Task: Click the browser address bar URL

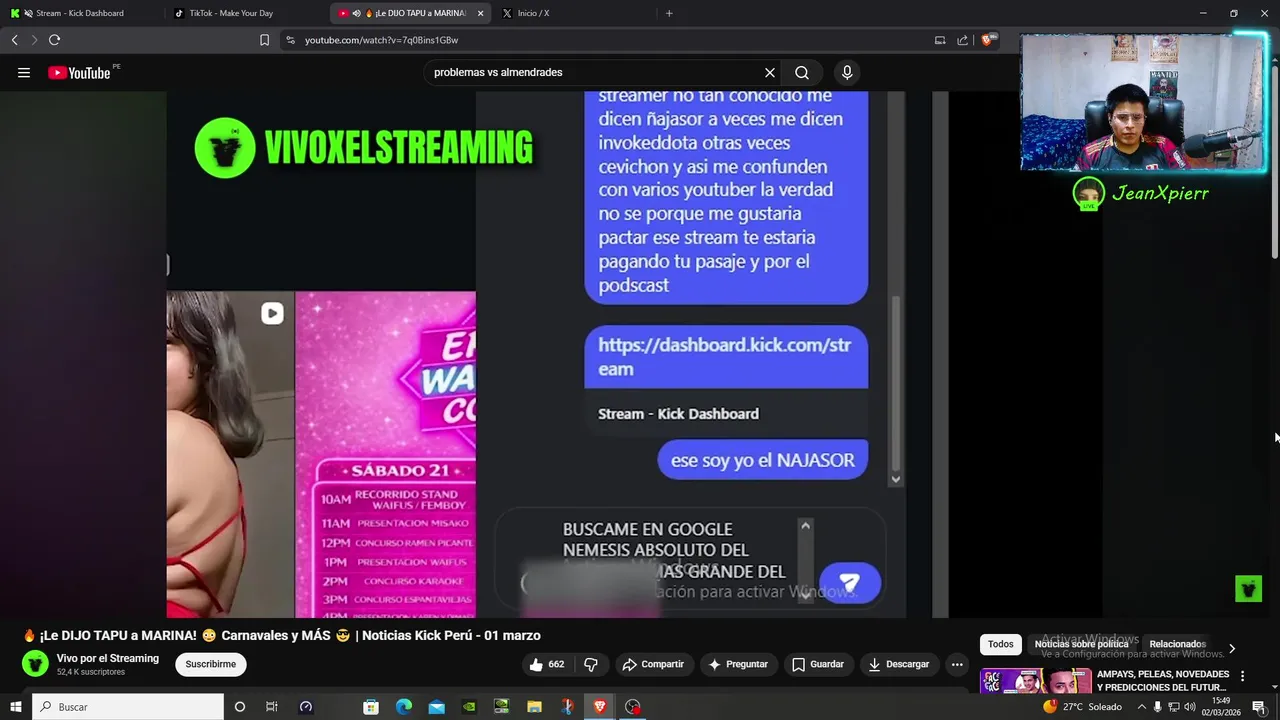Action: 382,40
